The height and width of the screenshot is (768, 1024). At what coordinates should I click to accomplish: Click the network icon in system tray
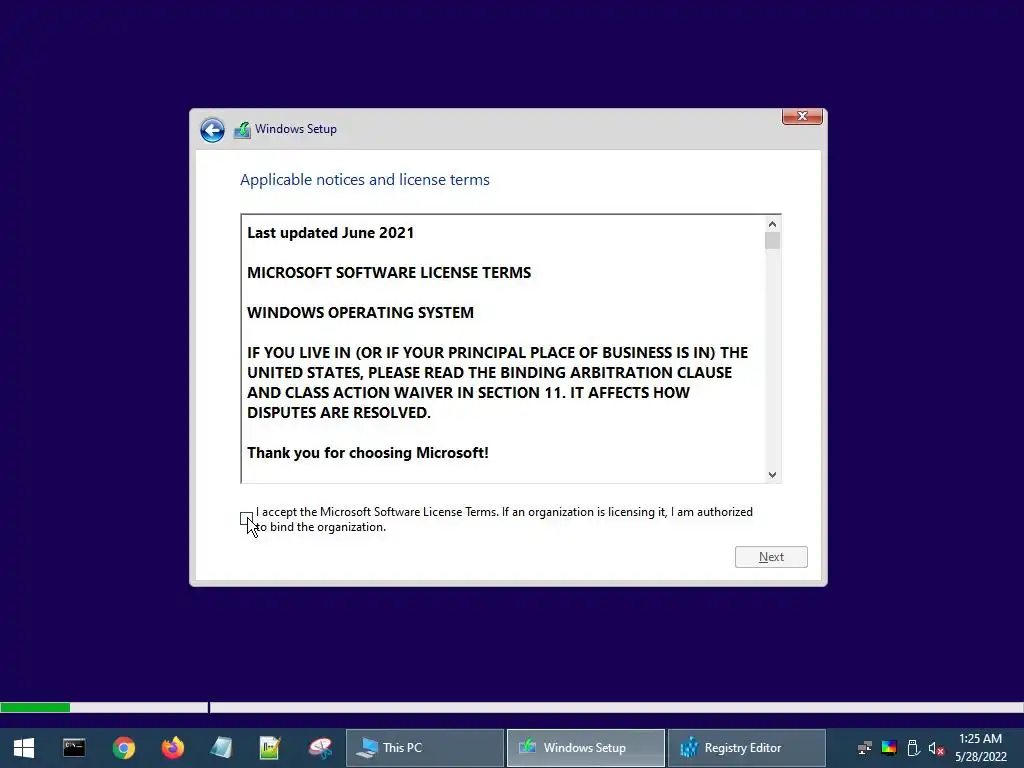(x=865, y=748)
